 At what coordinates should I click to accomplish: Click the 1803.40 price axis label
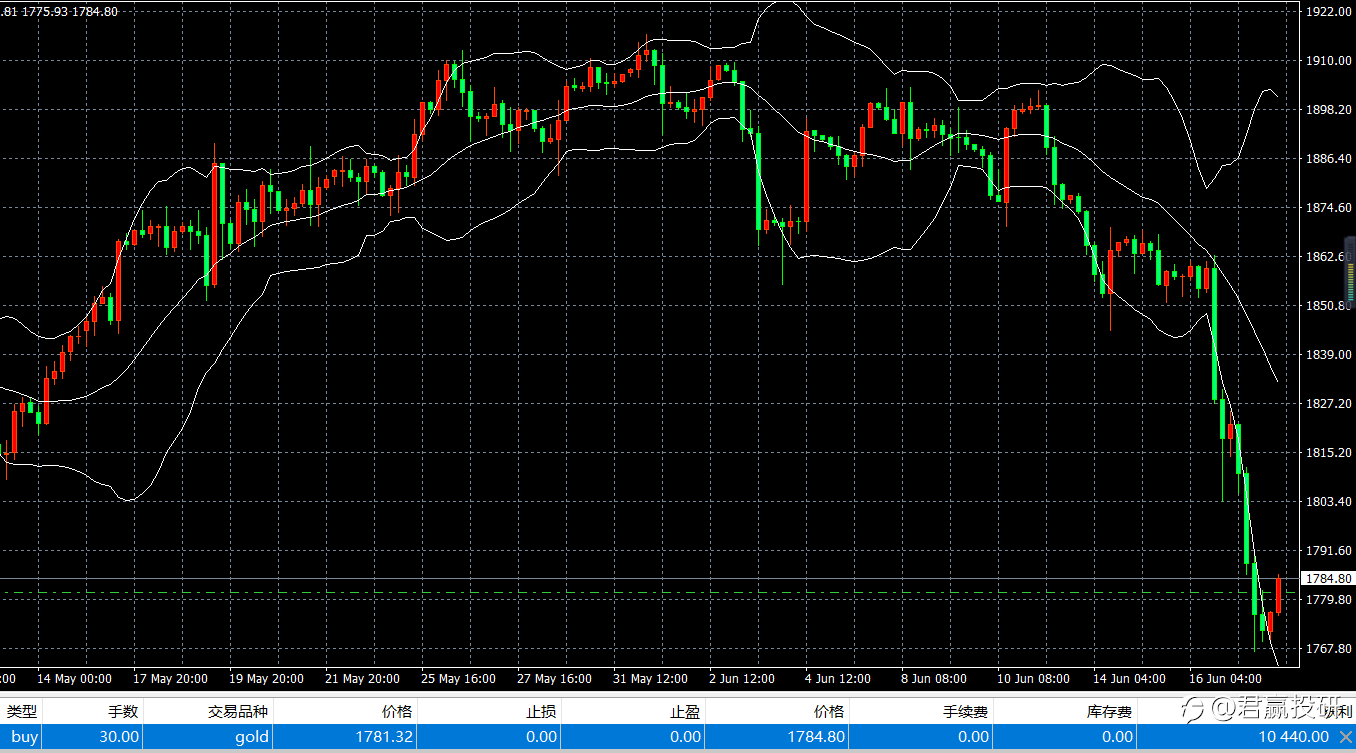pos(1329,502)
